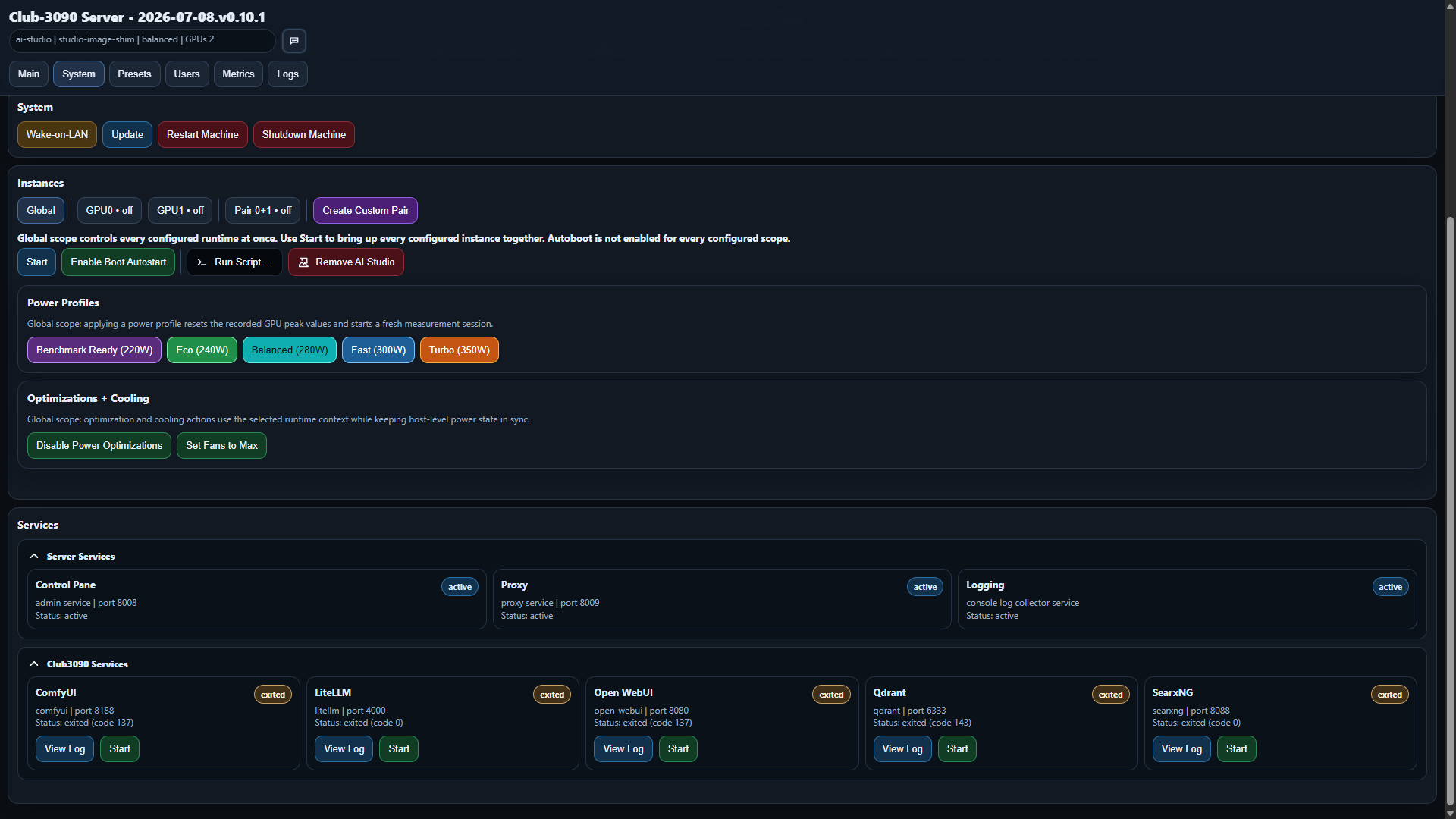Select the GPU0 off scope
The width and height of the screenshot is (1456, 819).
tap(109, 211)
